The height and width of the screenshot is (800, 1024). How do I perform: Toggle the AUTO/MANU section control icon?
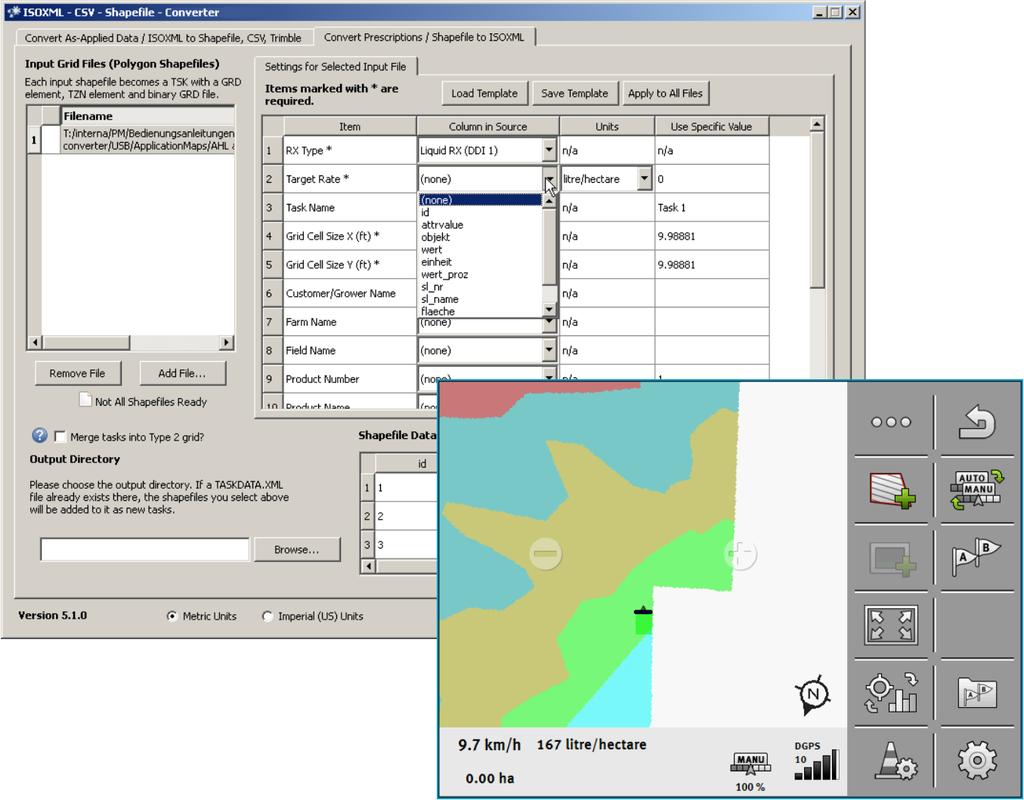pyautogui.click(x=977, y=490)
